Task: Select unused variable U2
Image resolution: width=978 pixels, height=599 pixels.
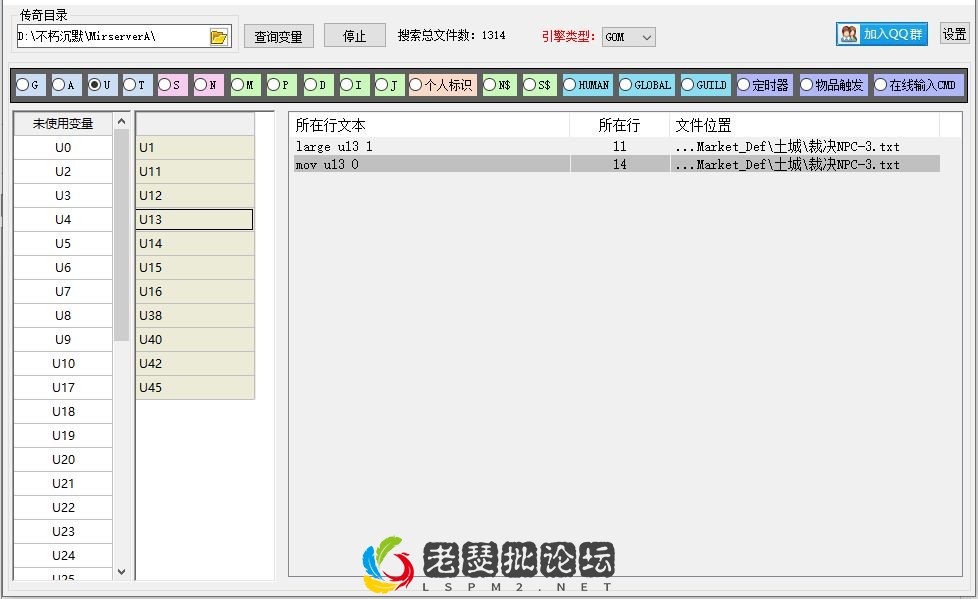Action: (63, 172)
